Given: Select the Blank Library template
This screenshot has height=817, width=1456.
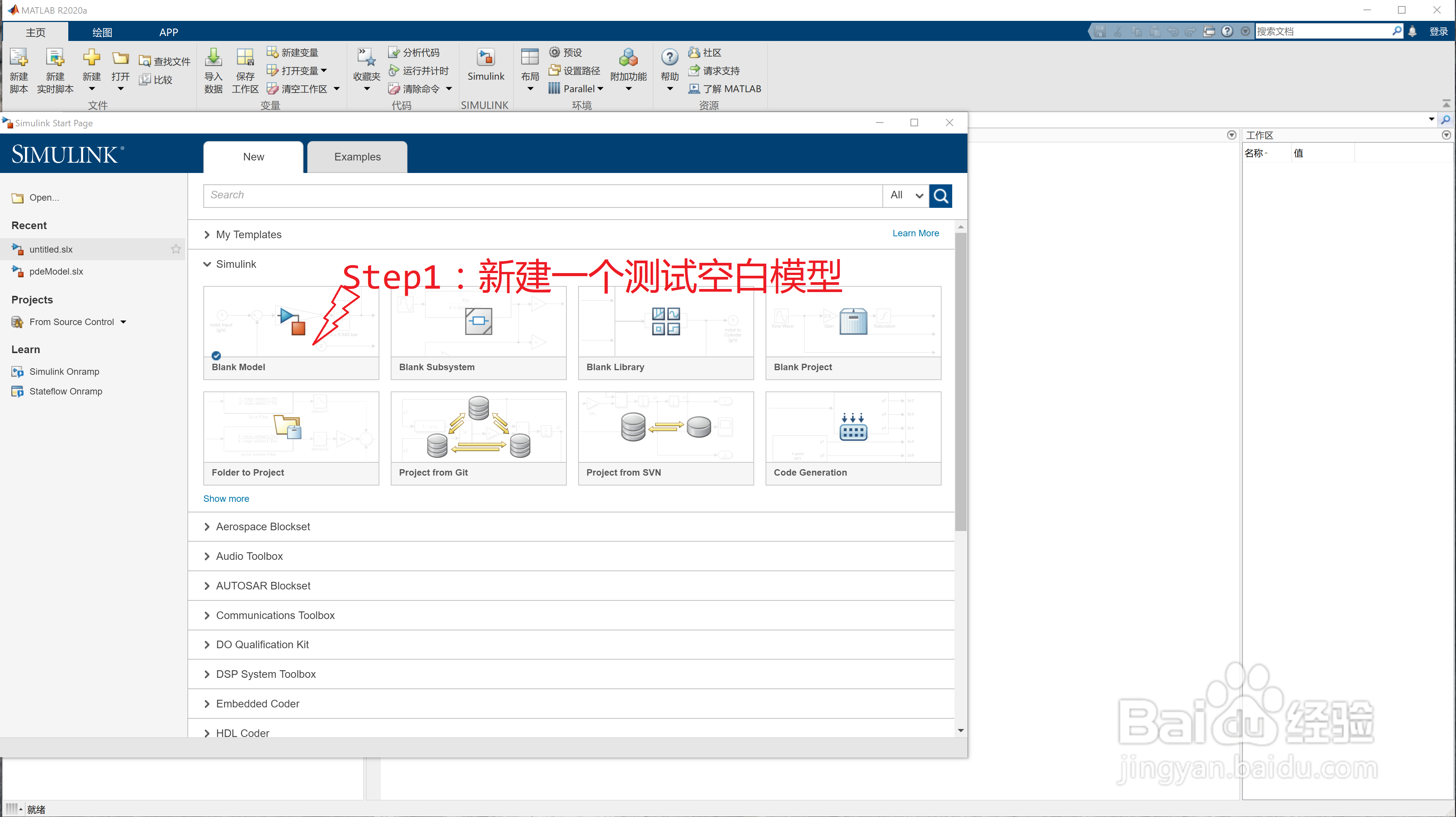Looking at the screenshot, I should (666, 333).
